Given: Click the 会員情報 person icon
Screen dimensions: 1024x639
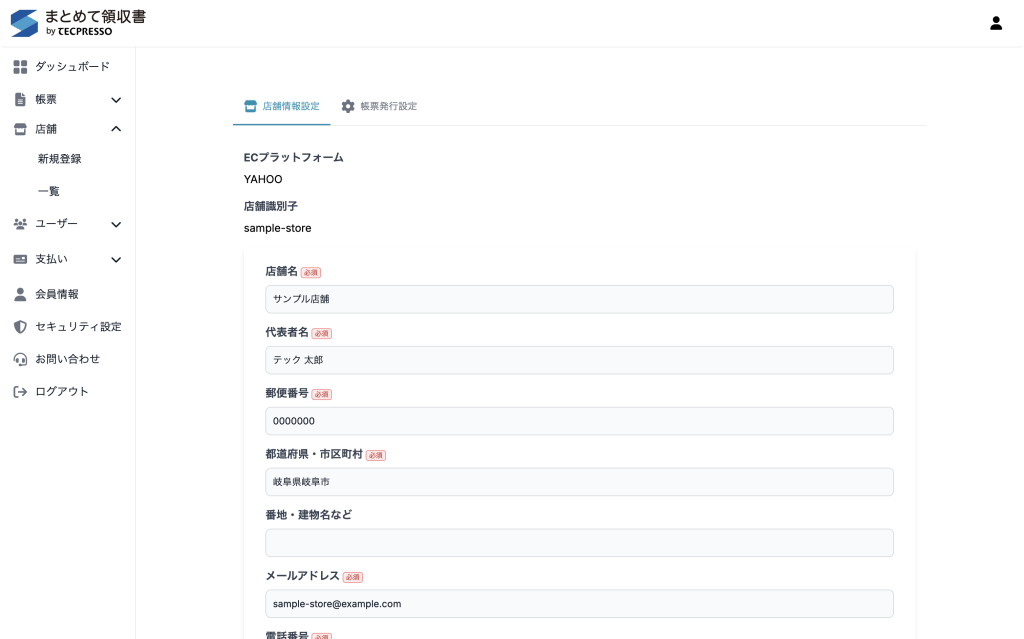Looking at the screenshot, I should pyautogui.click(x=20, y=294).
